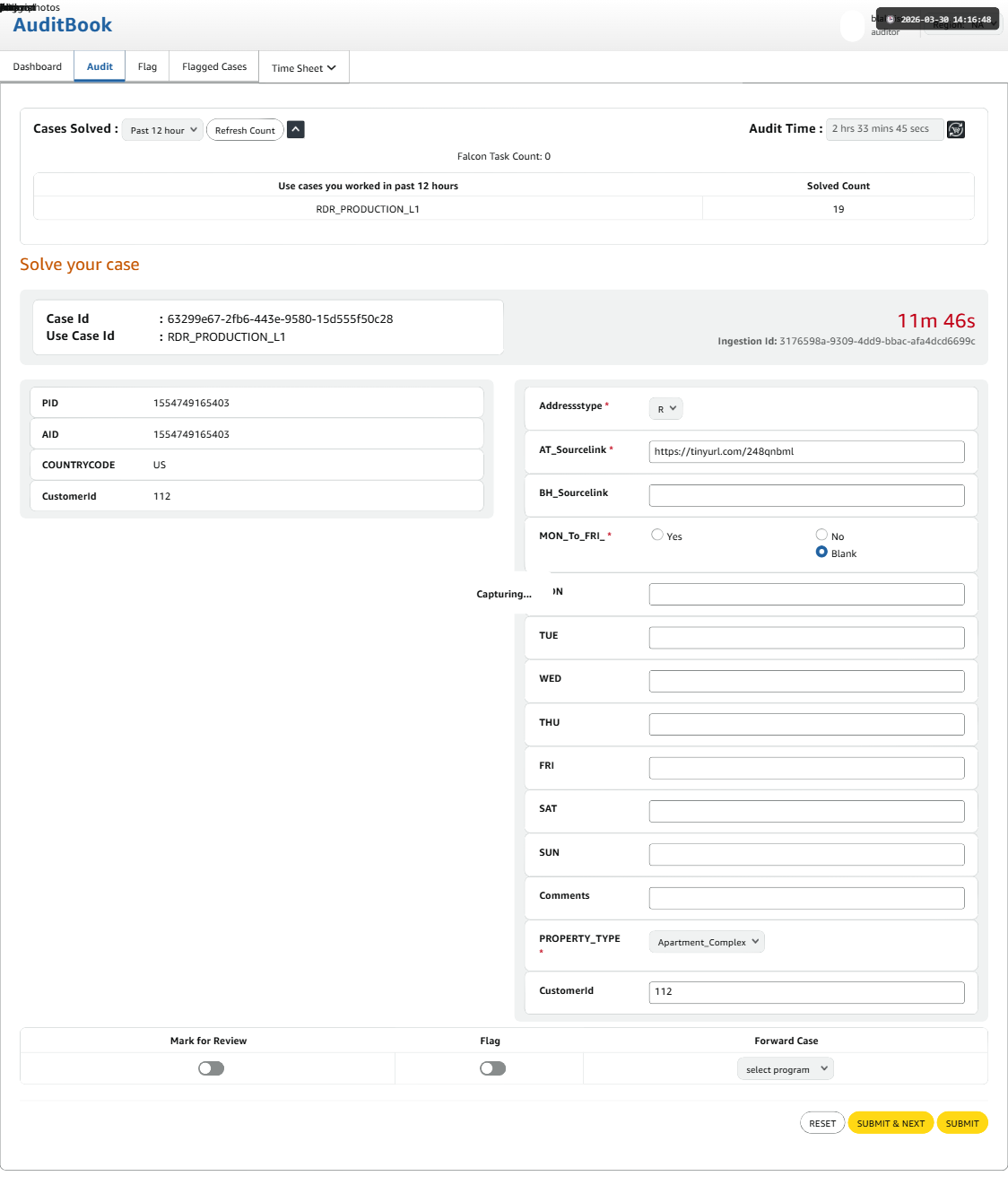Open the Forward Case select program dropdown
The height and width of the screenshot is (1185, 1008).
point(786,1069)
